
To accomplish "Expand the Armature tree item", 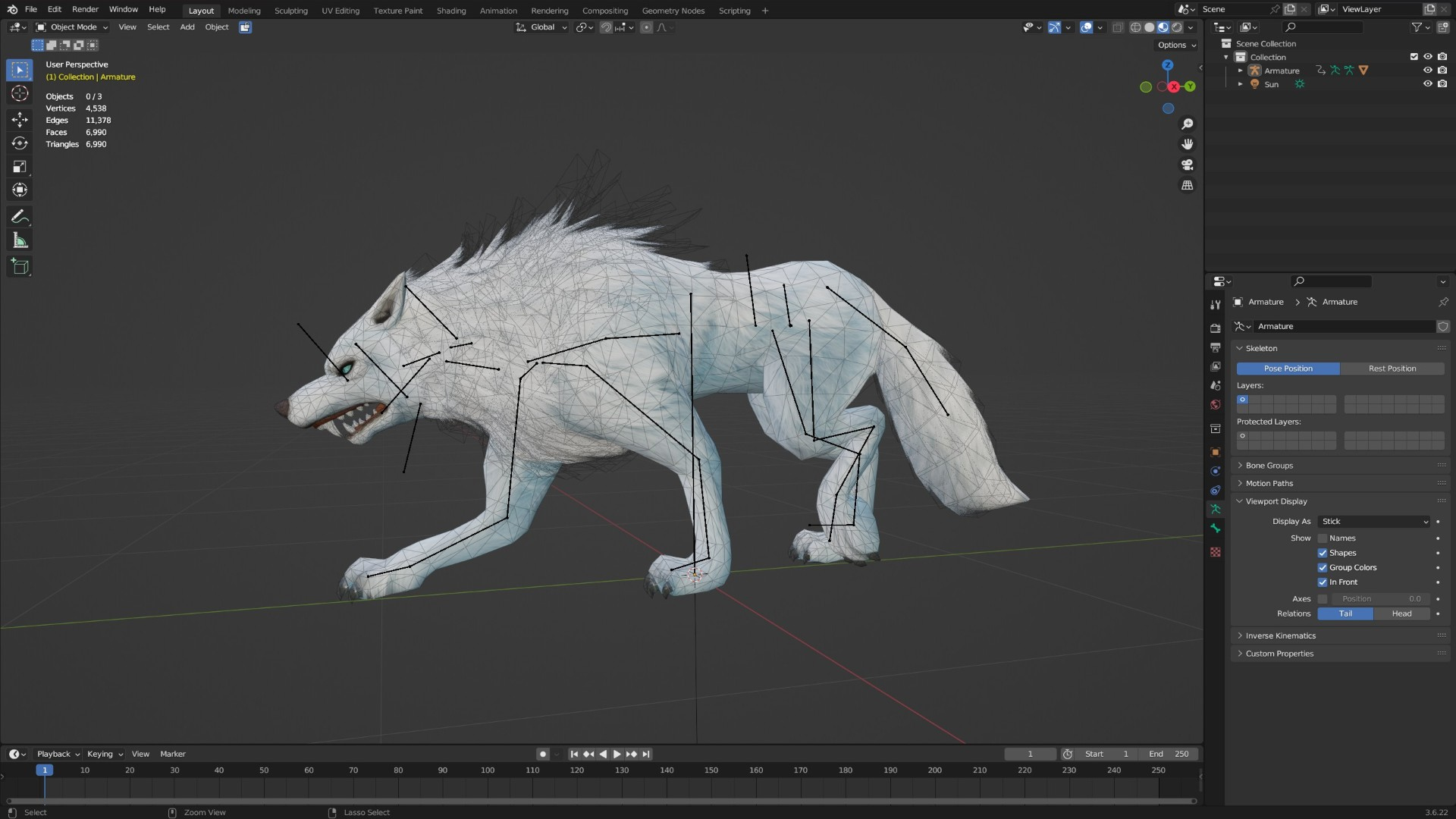I will (x=1241, y=71).
